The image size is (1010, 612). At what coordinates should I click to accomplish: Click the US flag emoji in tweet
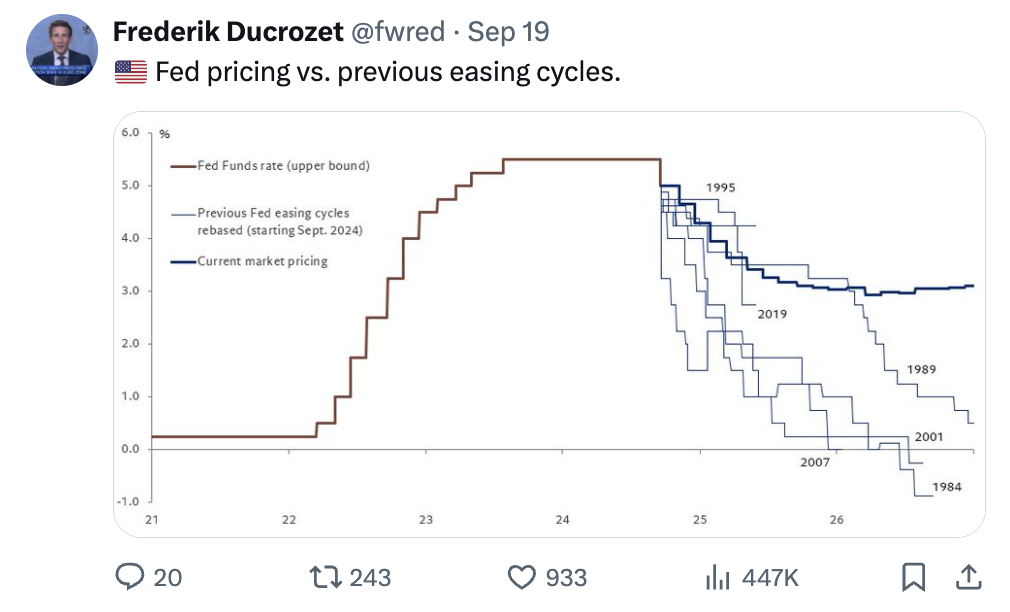click(130, 73)
